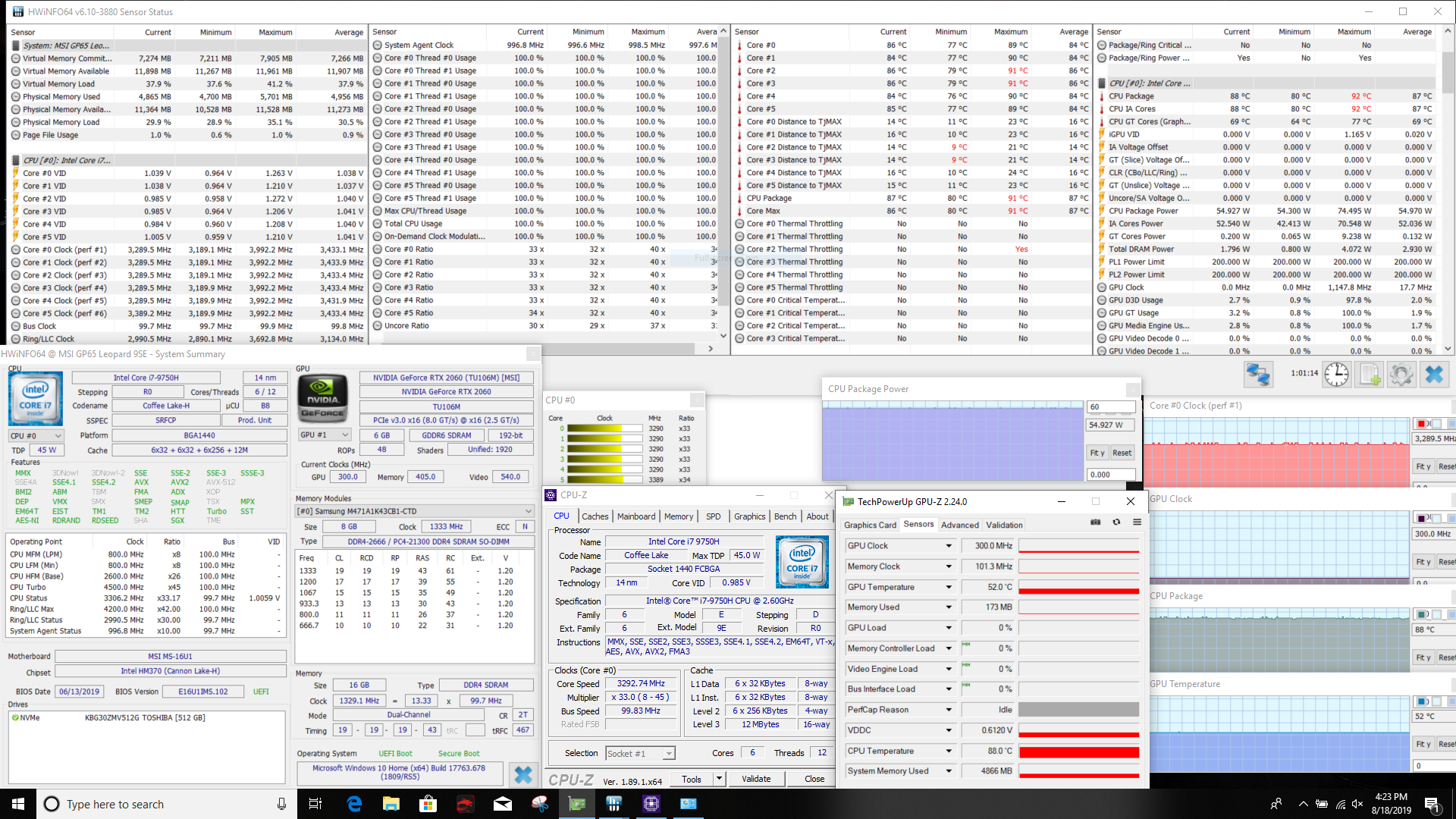Click the log file plus icon

1370,375
